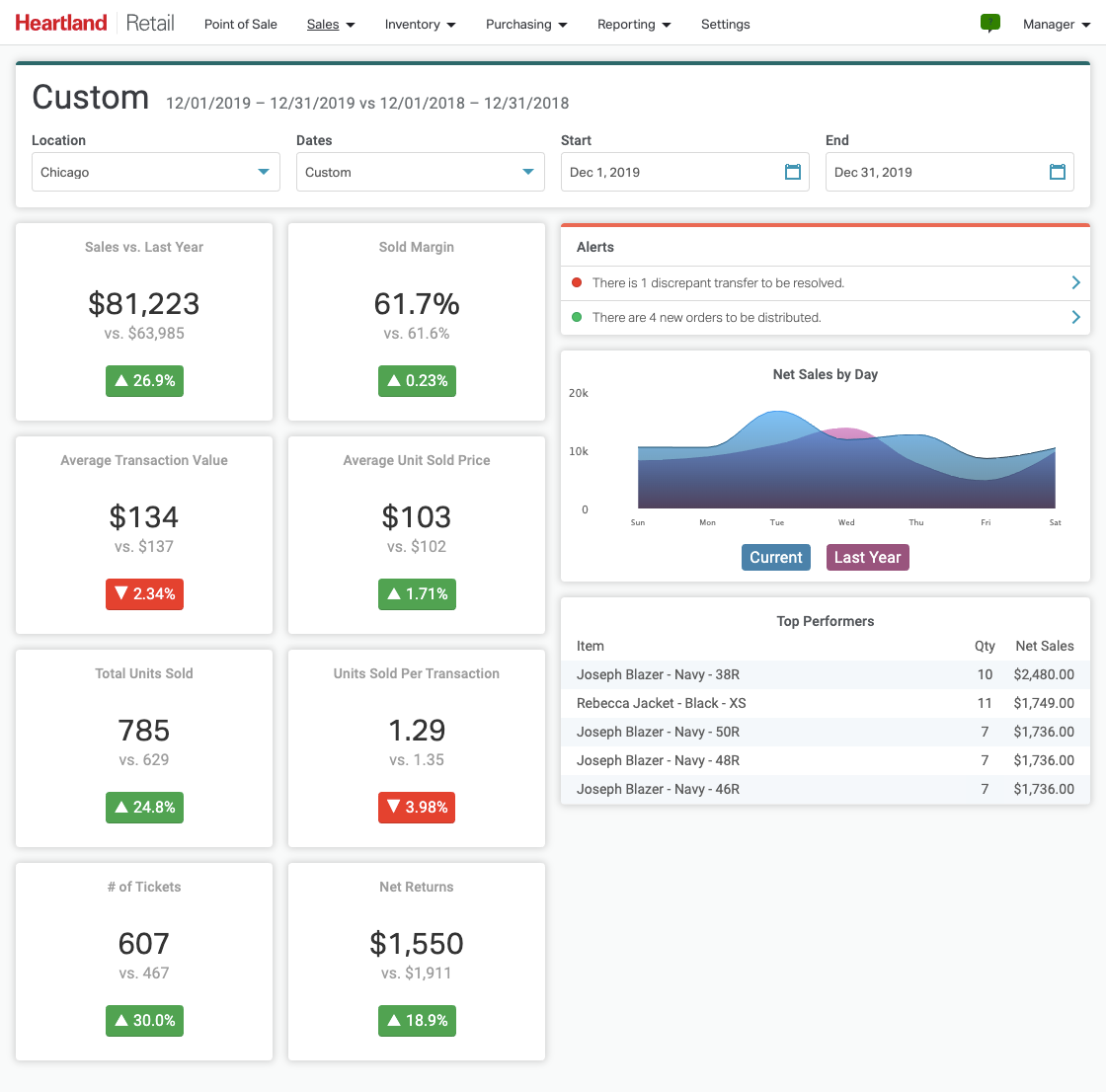Select Joseph Blazer - Navy - 38R row

coord(825,675)
